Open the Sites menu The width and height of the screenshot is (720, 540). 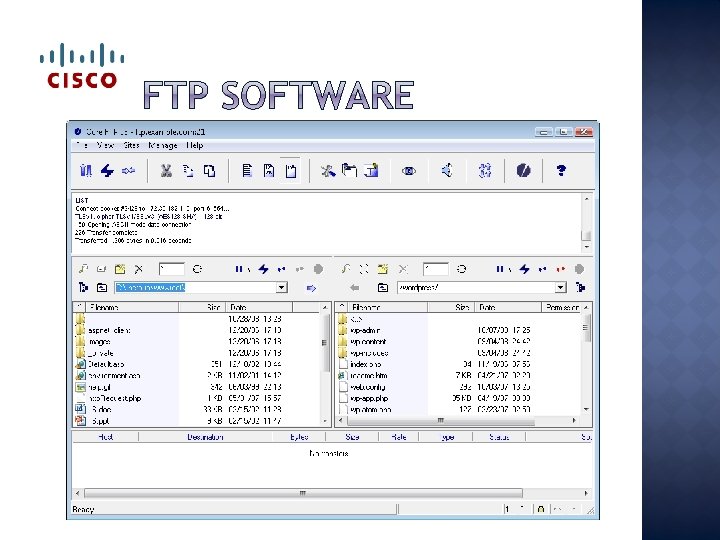click(x=131, y=145)
